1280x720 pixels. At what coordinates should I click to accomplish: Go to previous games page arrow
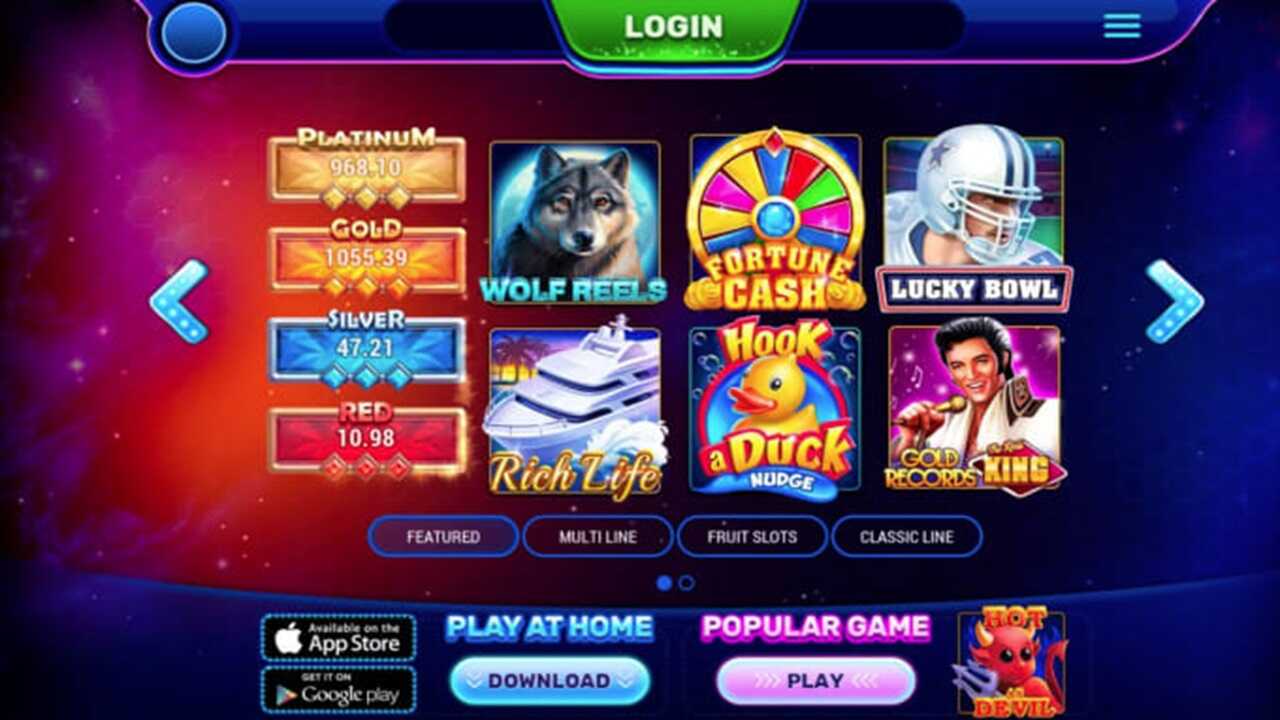coord(179,301)
